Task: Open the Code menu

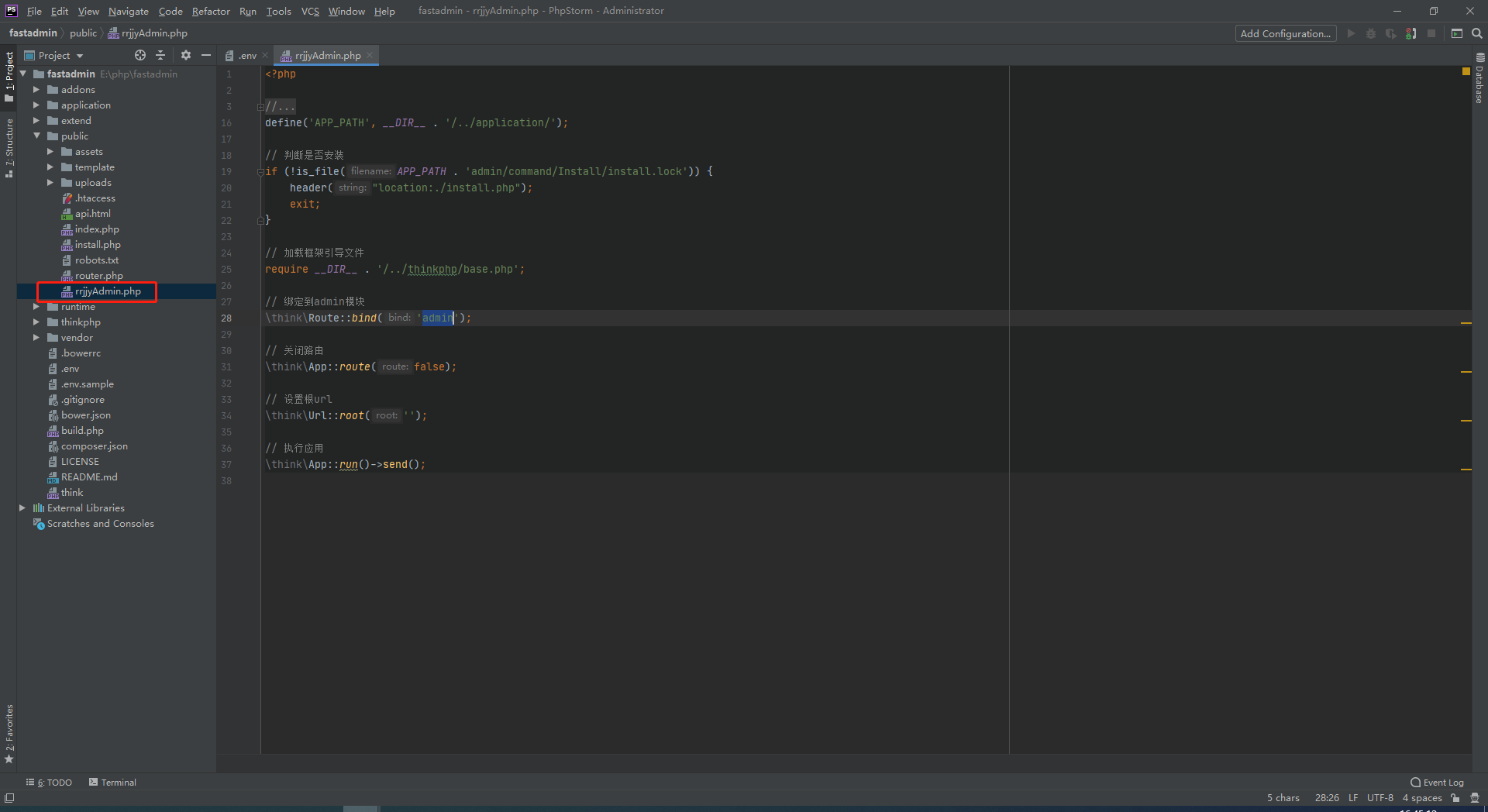Action: pos(170,11)
